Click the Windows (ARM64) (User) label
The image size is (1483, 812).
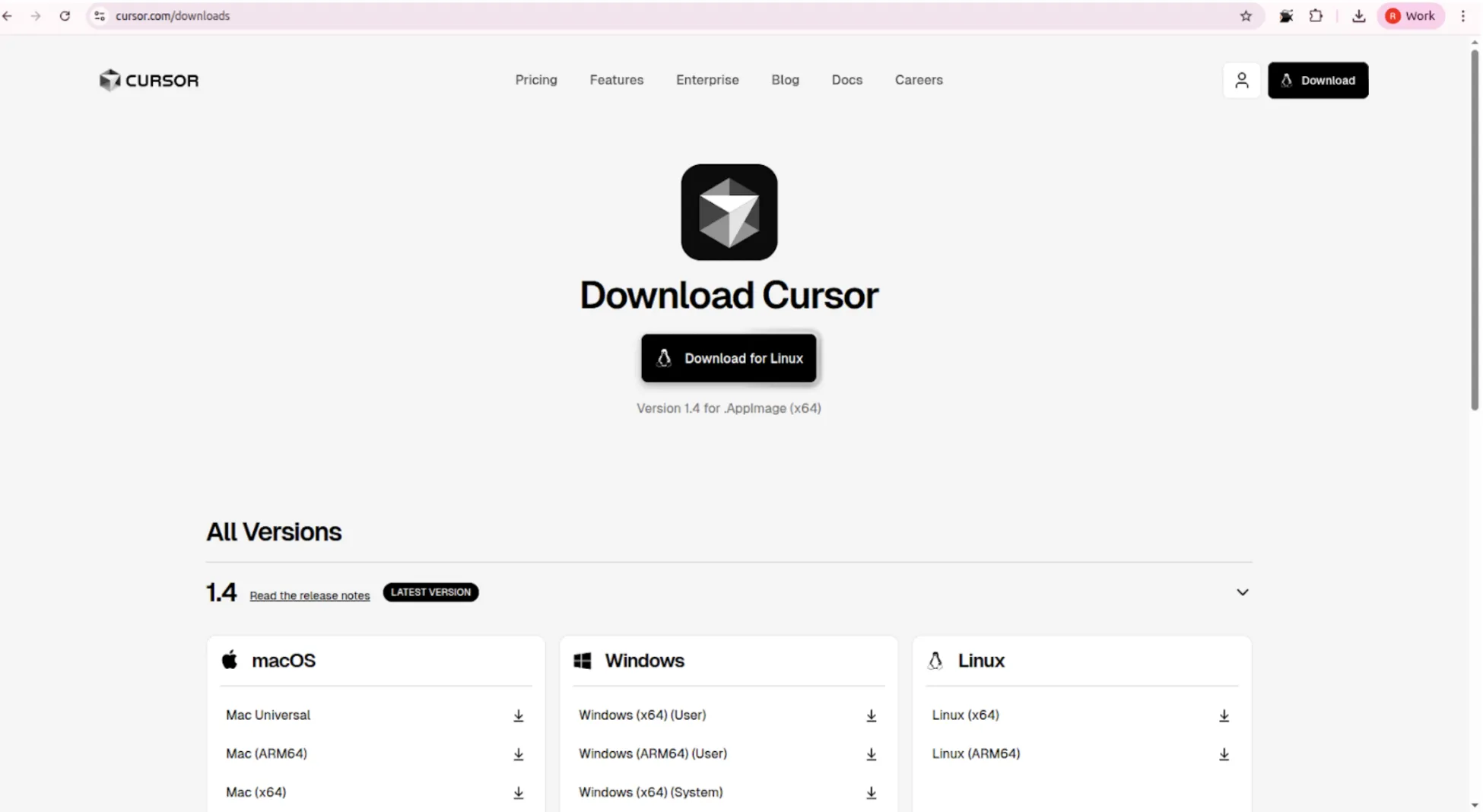pyautogui.click(x=653, y=754)
